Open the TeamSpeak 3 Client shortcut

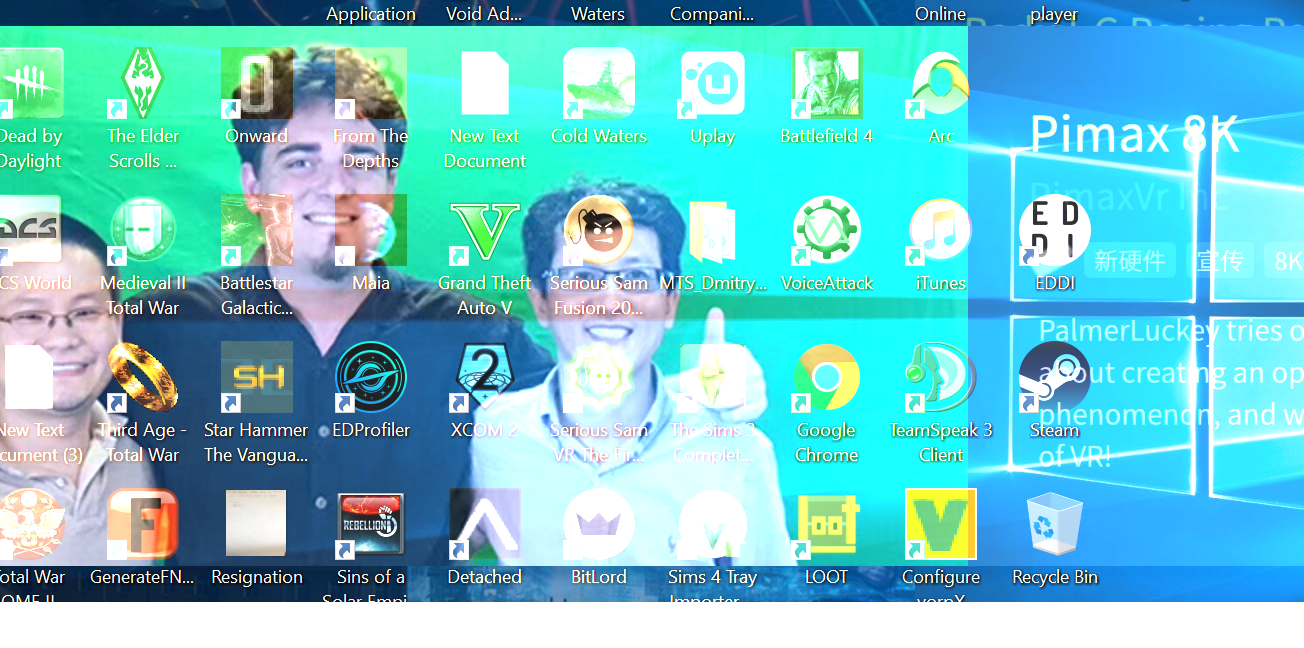coord(941,377)
